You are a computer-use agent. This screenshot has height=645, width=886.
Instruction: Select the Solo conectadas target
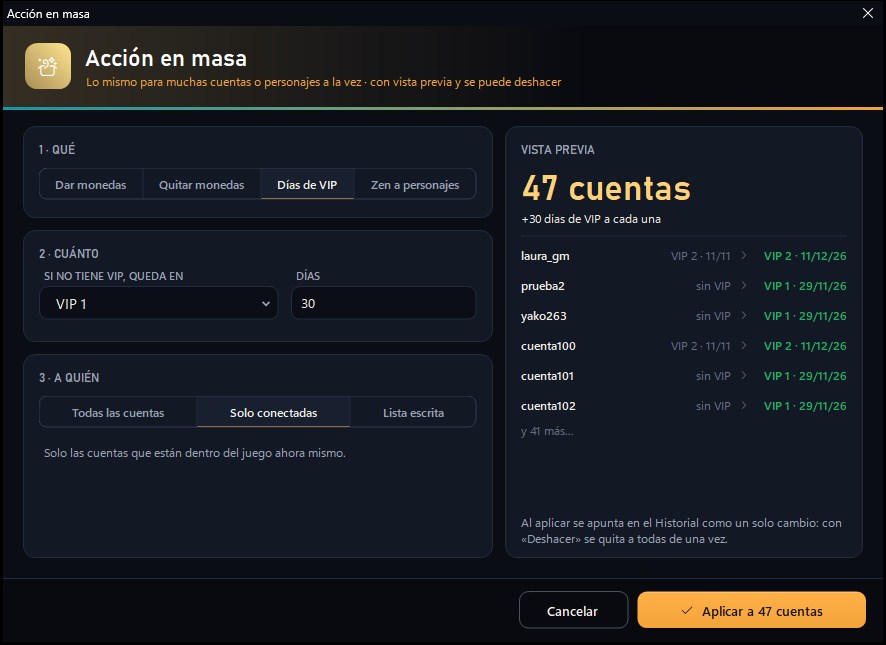[273, 413]
